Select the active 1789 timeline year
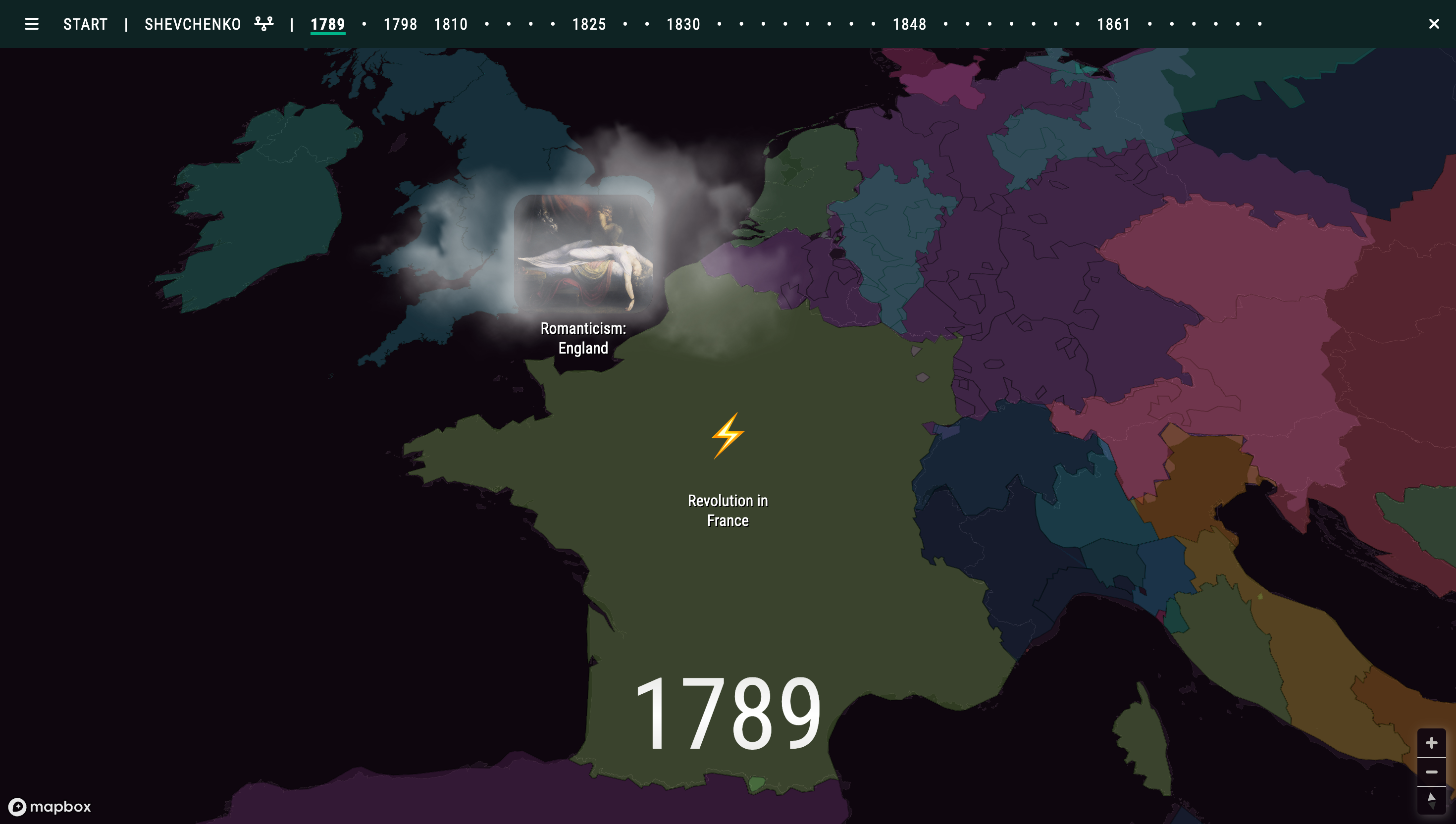The width and height of the screenshot is (1456, 824). 328,24
